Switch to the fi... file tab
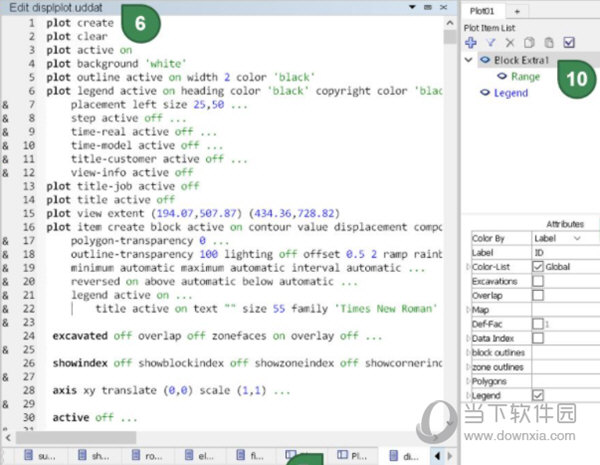This screenshot has height=465, width=600. 251,455
